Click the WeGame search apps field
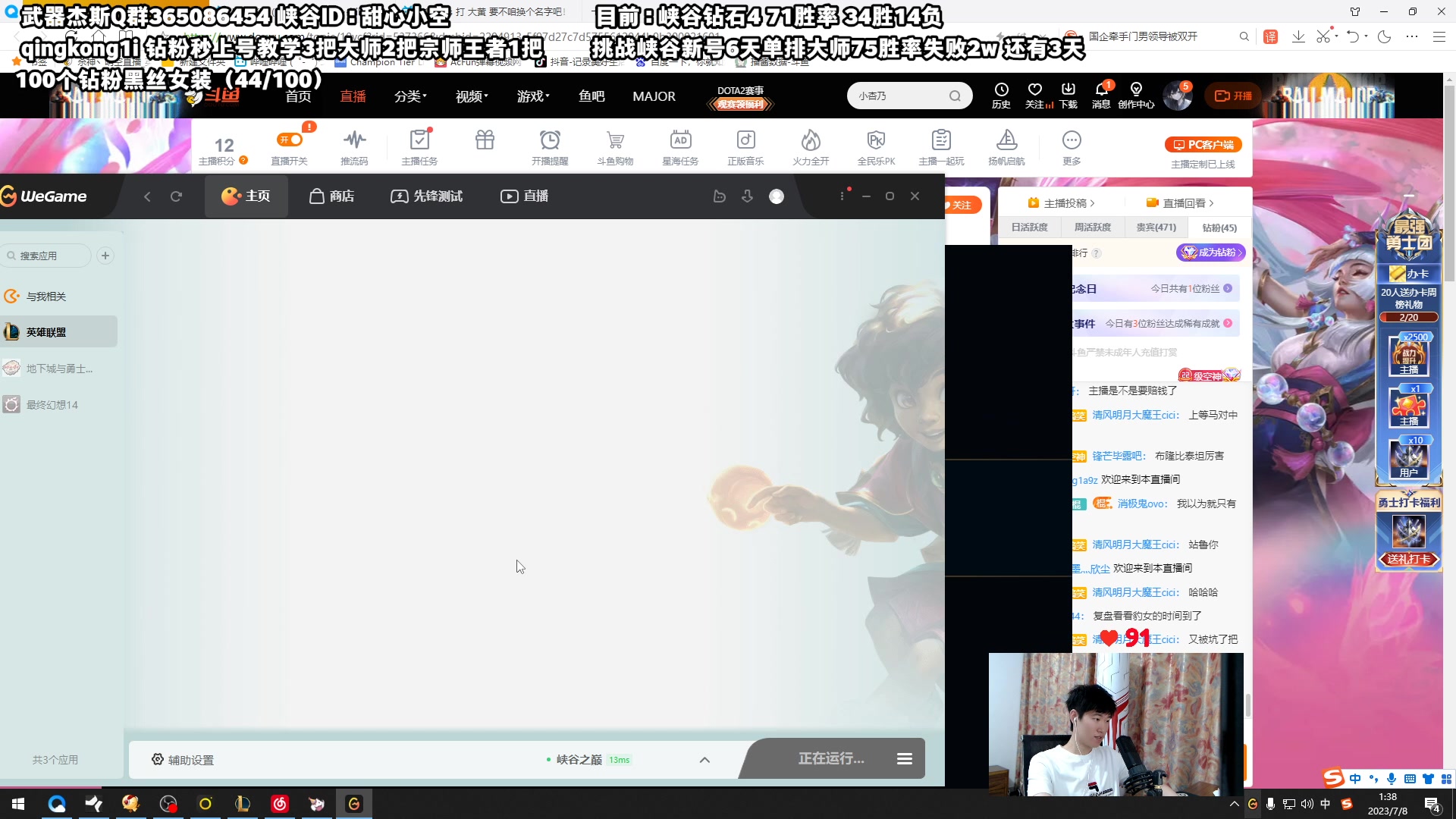Viewport: 1456px width, 819px height. point(47,256)
